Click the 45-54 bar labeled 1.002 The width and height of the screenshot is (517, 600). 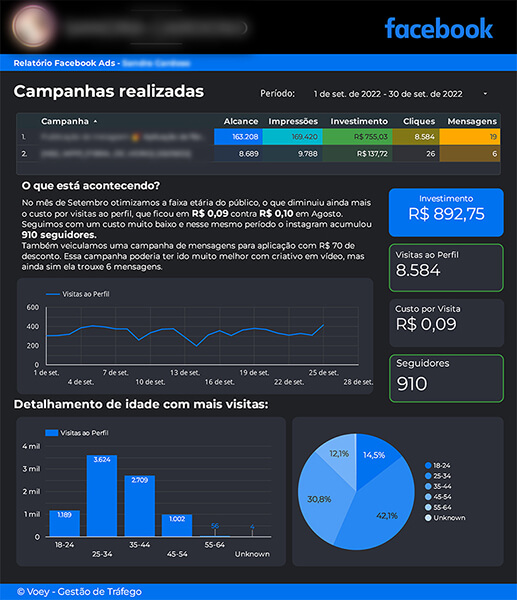tap(177, 525)
